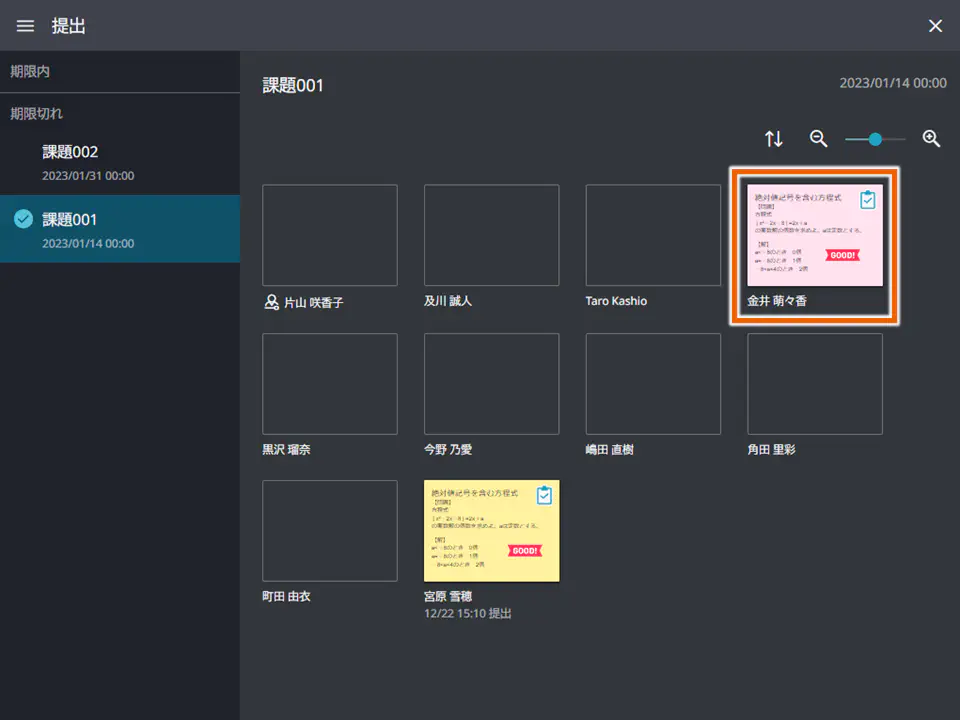Click clipboard check icon on yellow thumbnail
This screenshot has width=960, height=720.
(544, 495)
